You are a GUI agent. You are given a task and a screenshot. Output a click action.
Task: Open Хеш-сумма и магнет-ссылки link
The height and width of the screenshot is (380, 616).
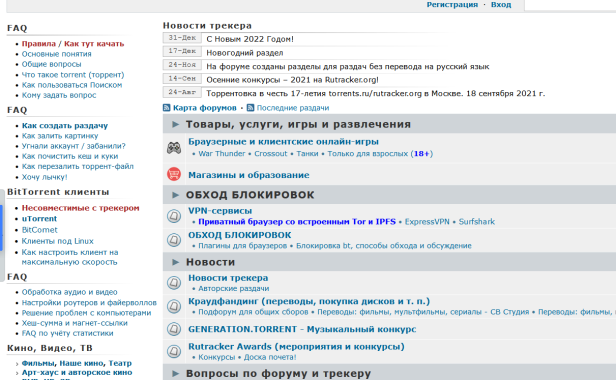pos(75,323)
